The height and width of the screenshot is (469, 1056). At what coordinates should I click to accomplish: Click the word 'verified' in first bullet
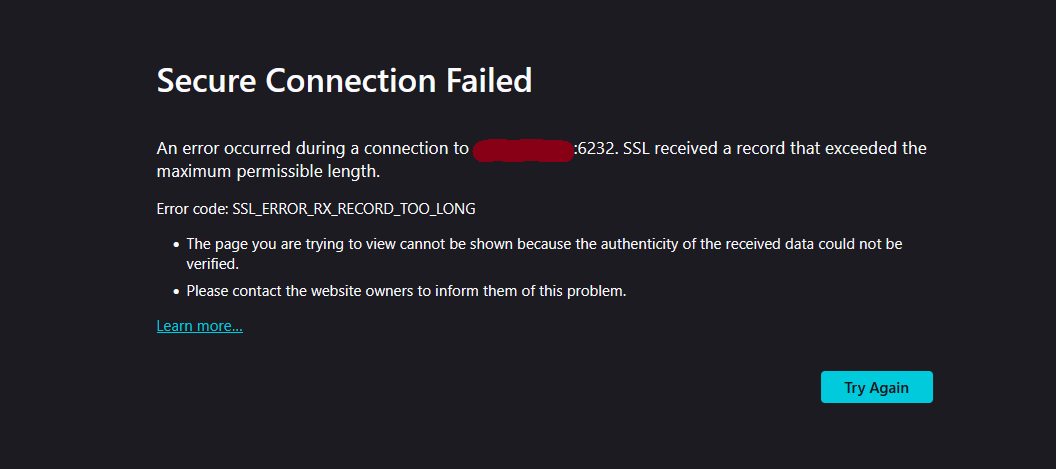[211, 265]
